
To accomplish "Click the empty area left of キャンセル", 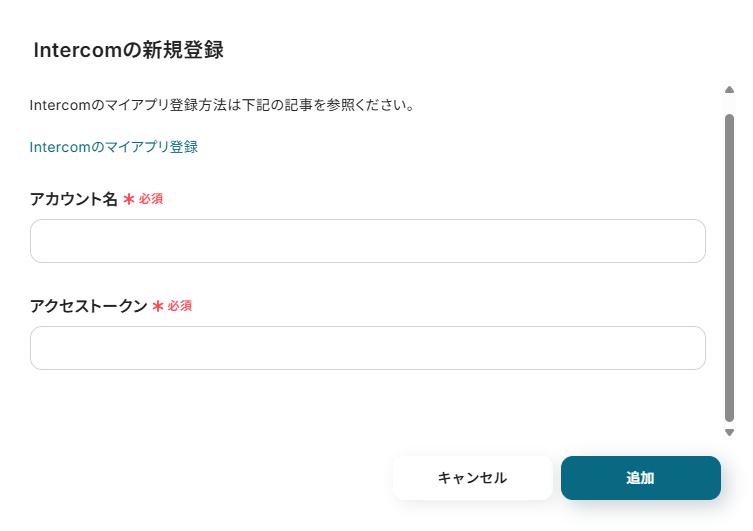I will [200, 478].
